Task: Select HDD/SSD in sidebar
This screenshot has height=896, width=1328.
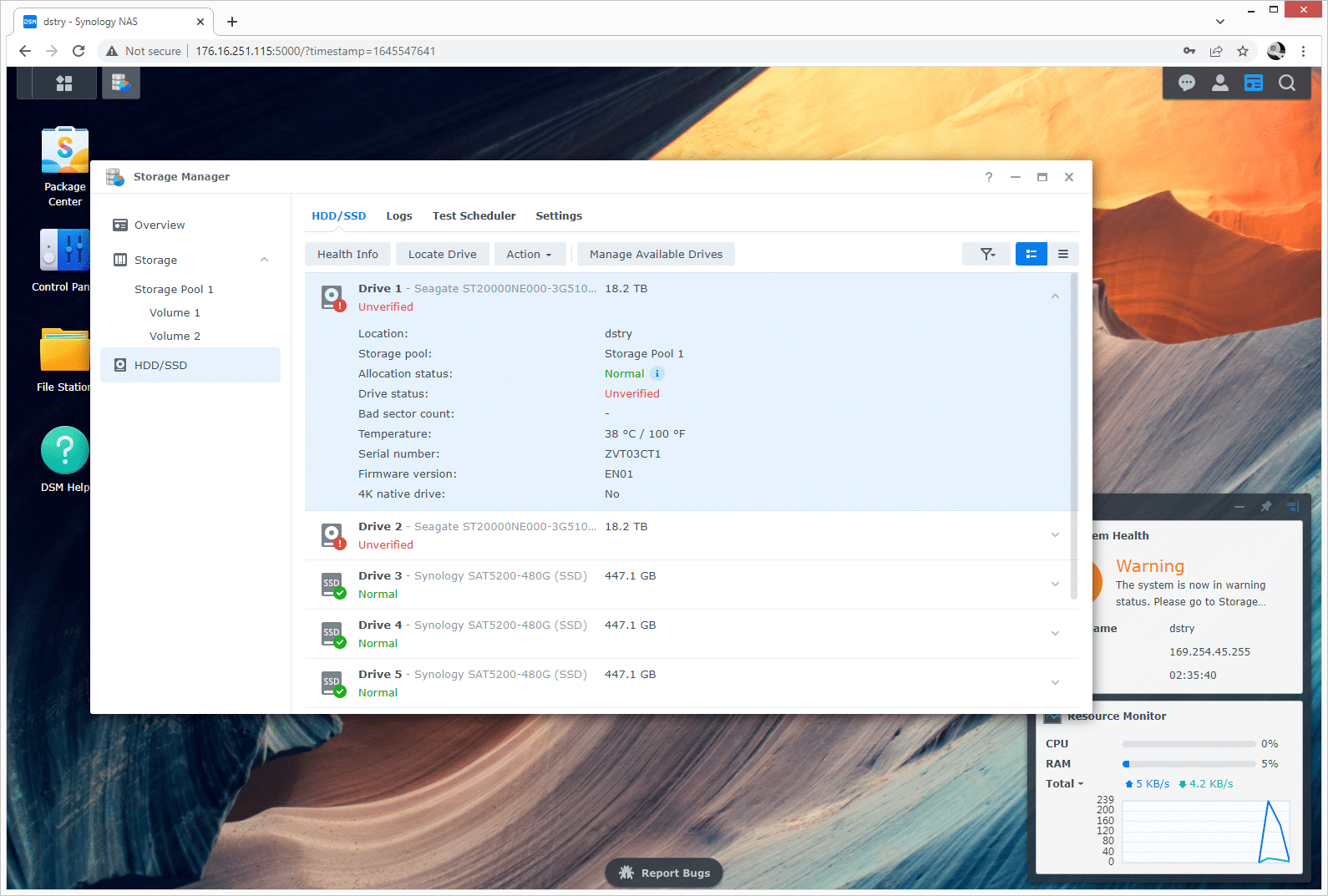Action: (x=190, y=365)
